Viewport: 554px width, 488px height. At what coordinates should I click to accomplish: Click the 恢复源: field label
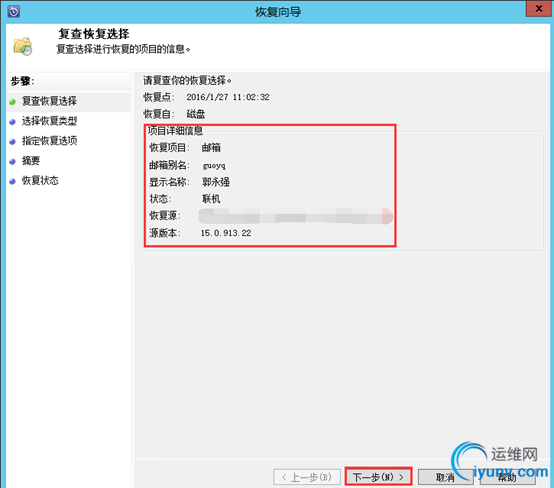[x=165, y=216]
